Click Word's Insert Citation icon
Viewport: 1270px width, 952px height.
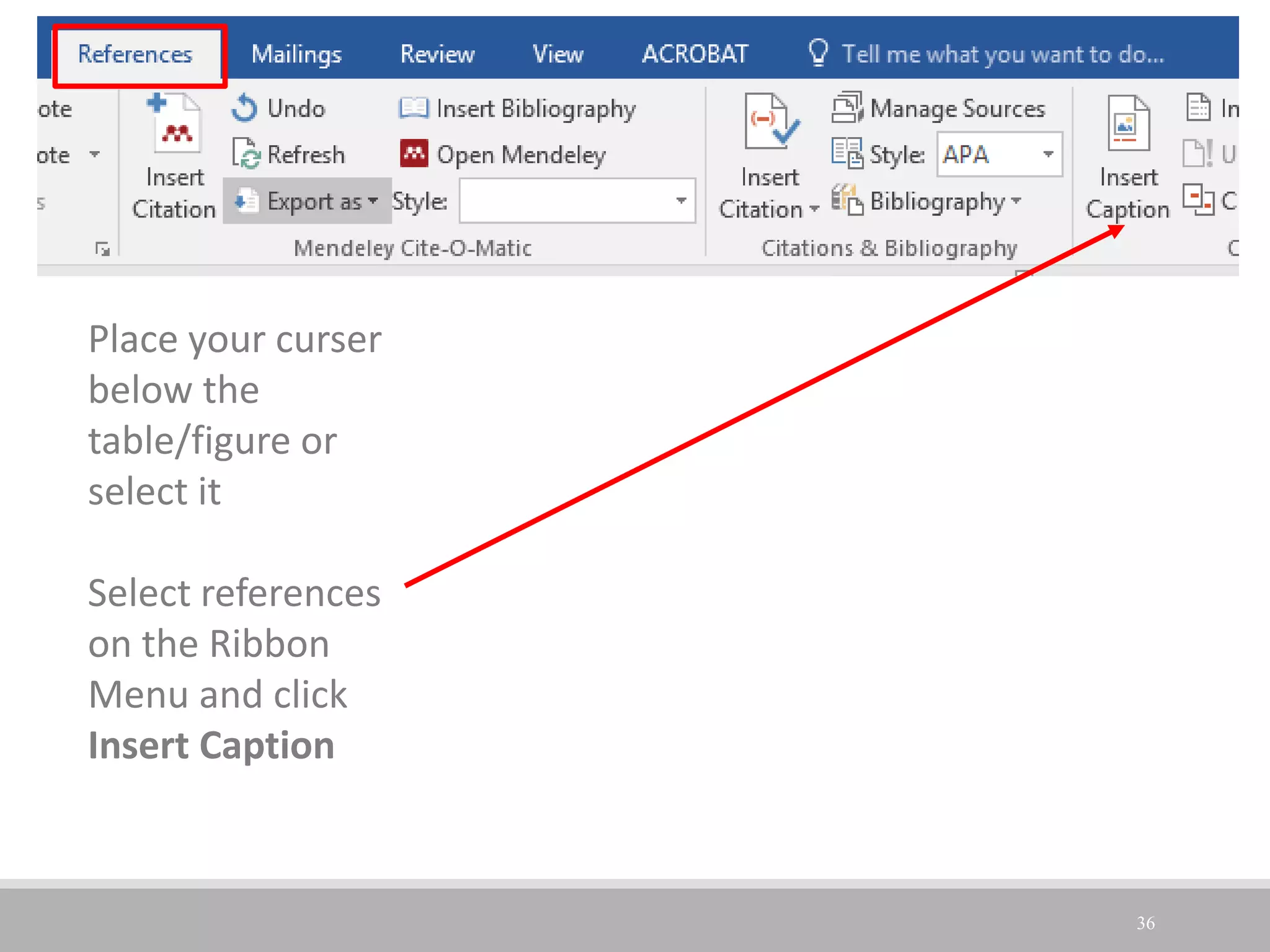pos(771,122)
